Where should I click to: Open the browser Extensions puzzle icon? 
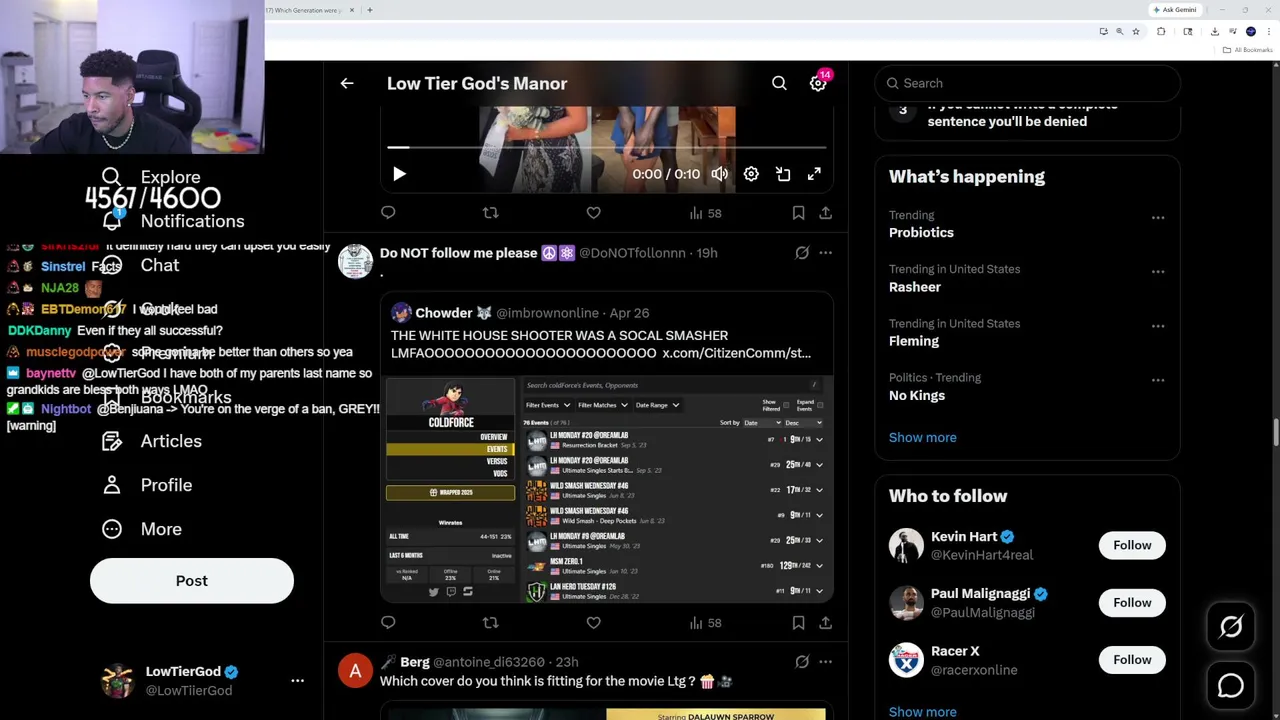click(x=1161, y=32)
